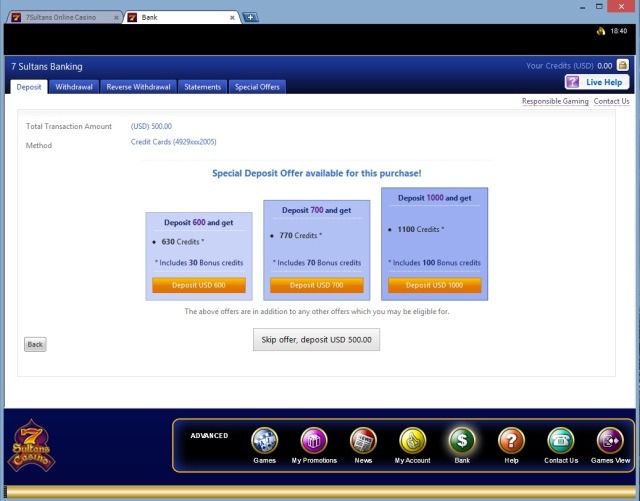The width and height of the screenshot is (640, 501).
Task: Minimize the casino window
Action: [x=582, y=7]
